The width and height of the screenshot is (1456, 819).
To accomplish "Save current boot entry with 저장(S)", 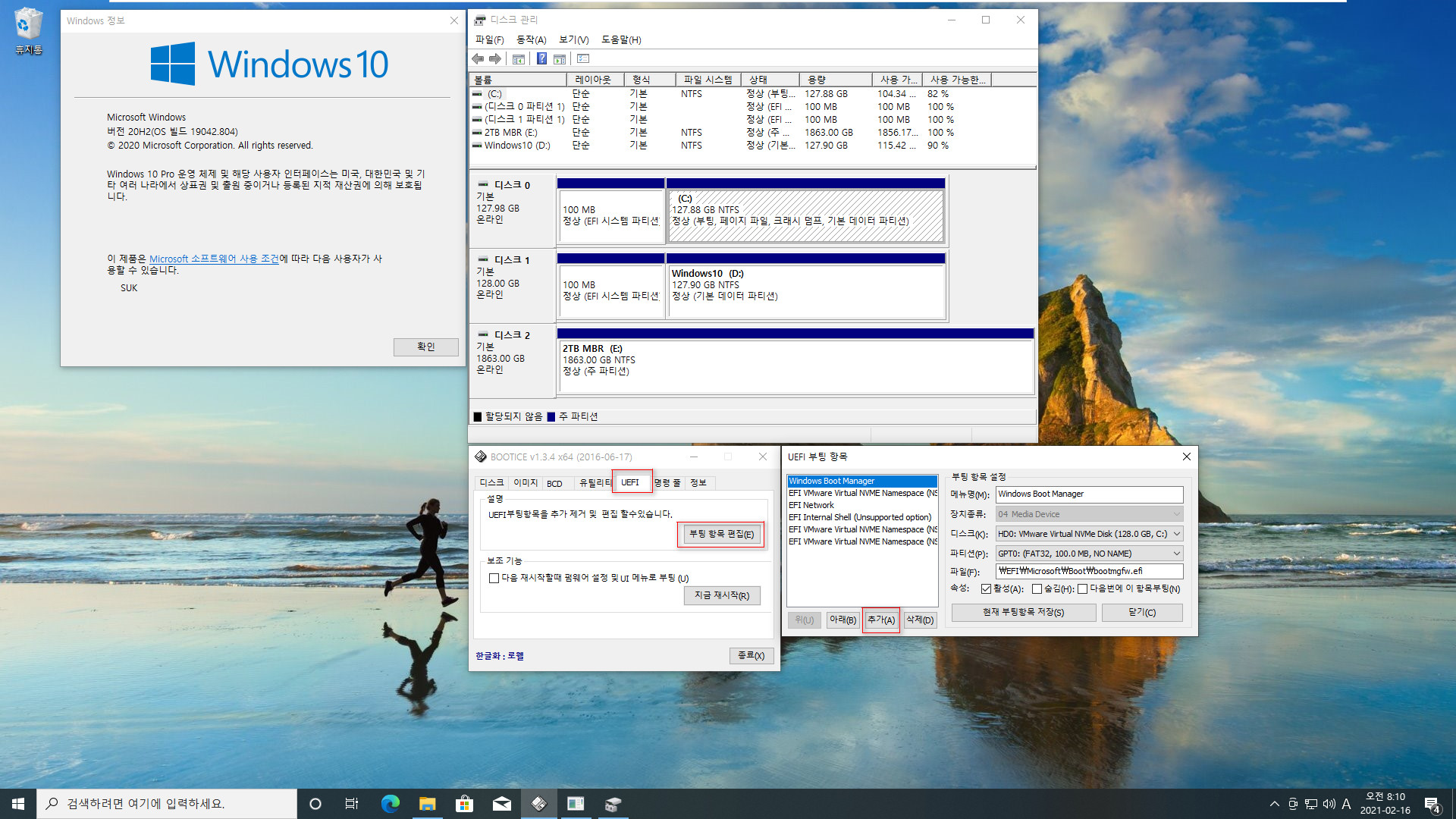I will coord(1024,613).
